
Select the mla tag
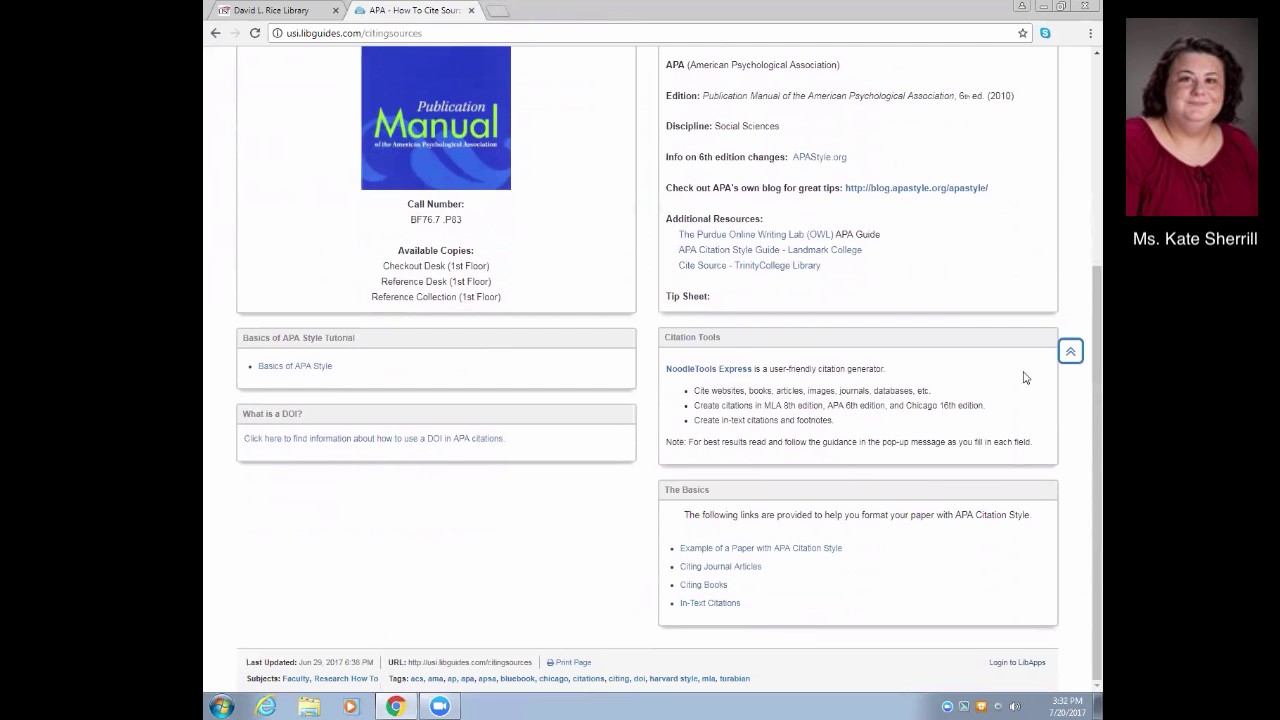[708, 679]
